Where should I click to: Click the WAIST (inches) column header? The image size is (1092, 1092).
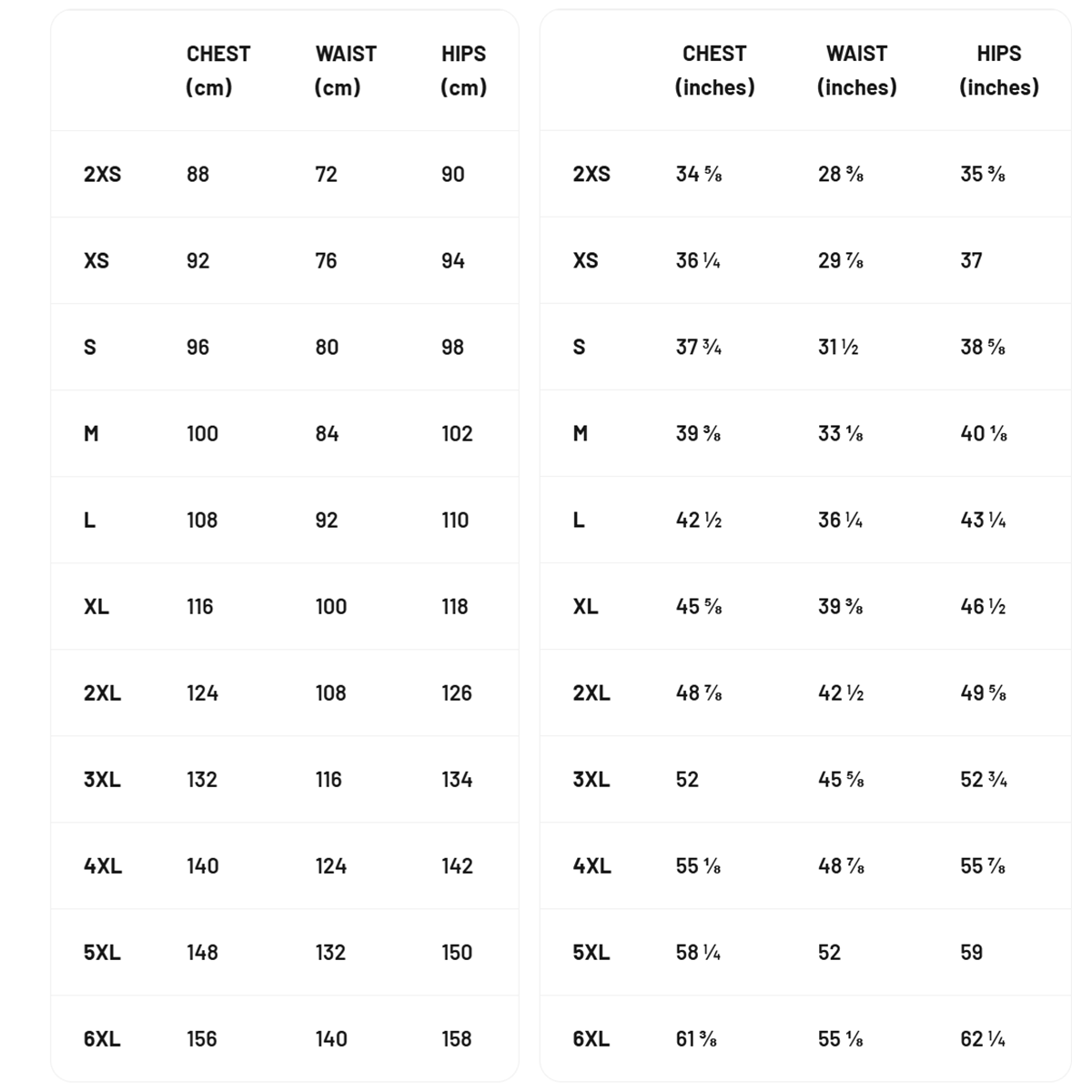coord(856,70)
